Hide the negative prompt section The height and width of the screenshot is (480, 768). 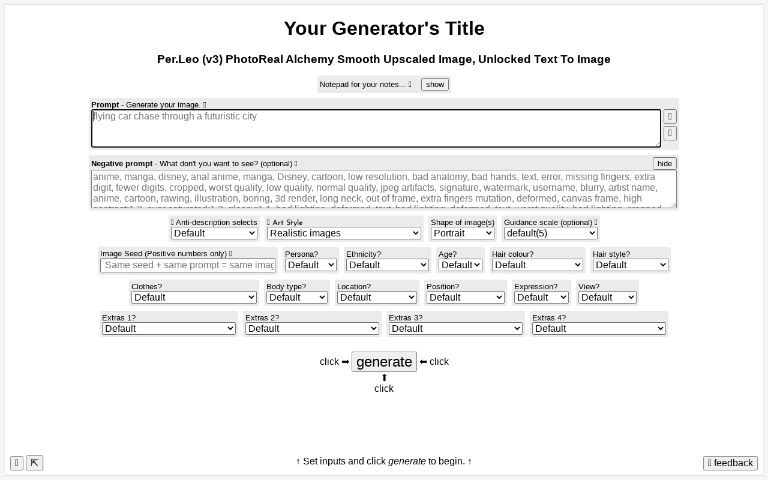click(664, 163)
